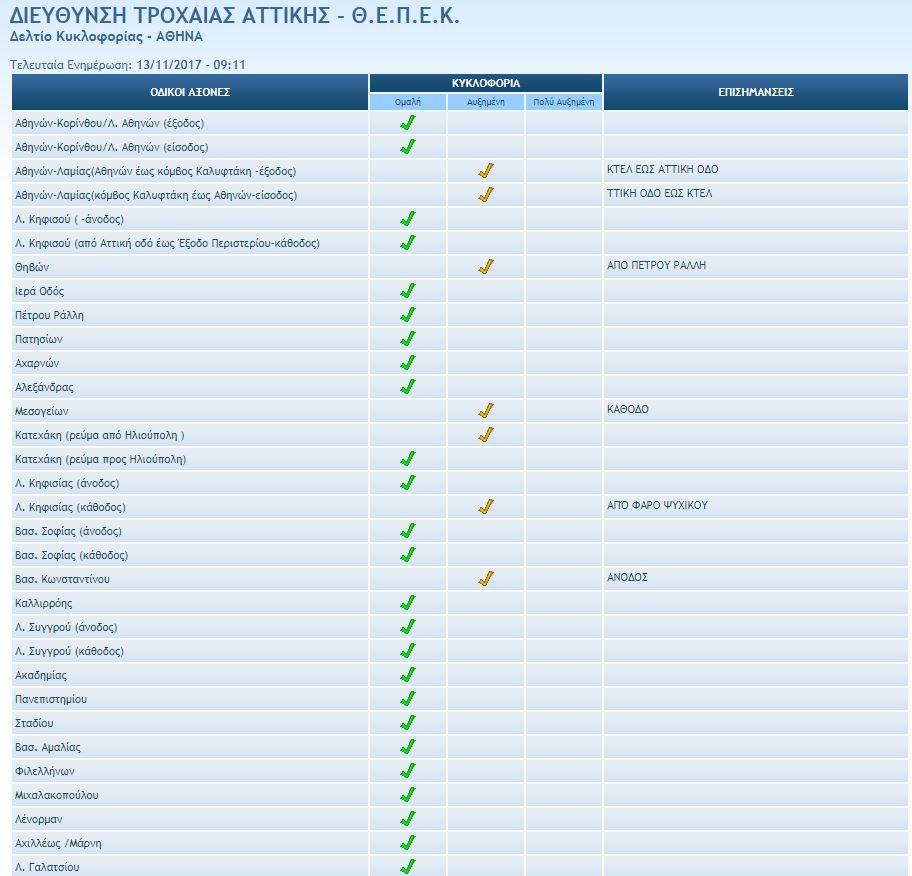This screenshot has height=876, width=912.
Task: Click the ΚΤΕΛ ΕΩΣ ΑΤΤΙΚΗ ΟΔΟ remark
Action: 662,170
